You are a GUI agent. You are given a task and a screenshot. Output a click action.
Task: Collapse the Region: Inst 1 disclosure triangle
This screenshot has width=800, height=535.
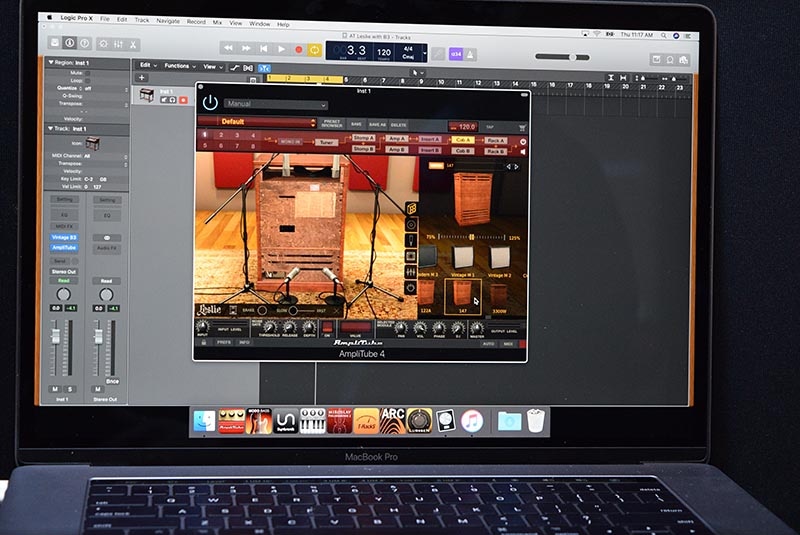coord(51,62)
